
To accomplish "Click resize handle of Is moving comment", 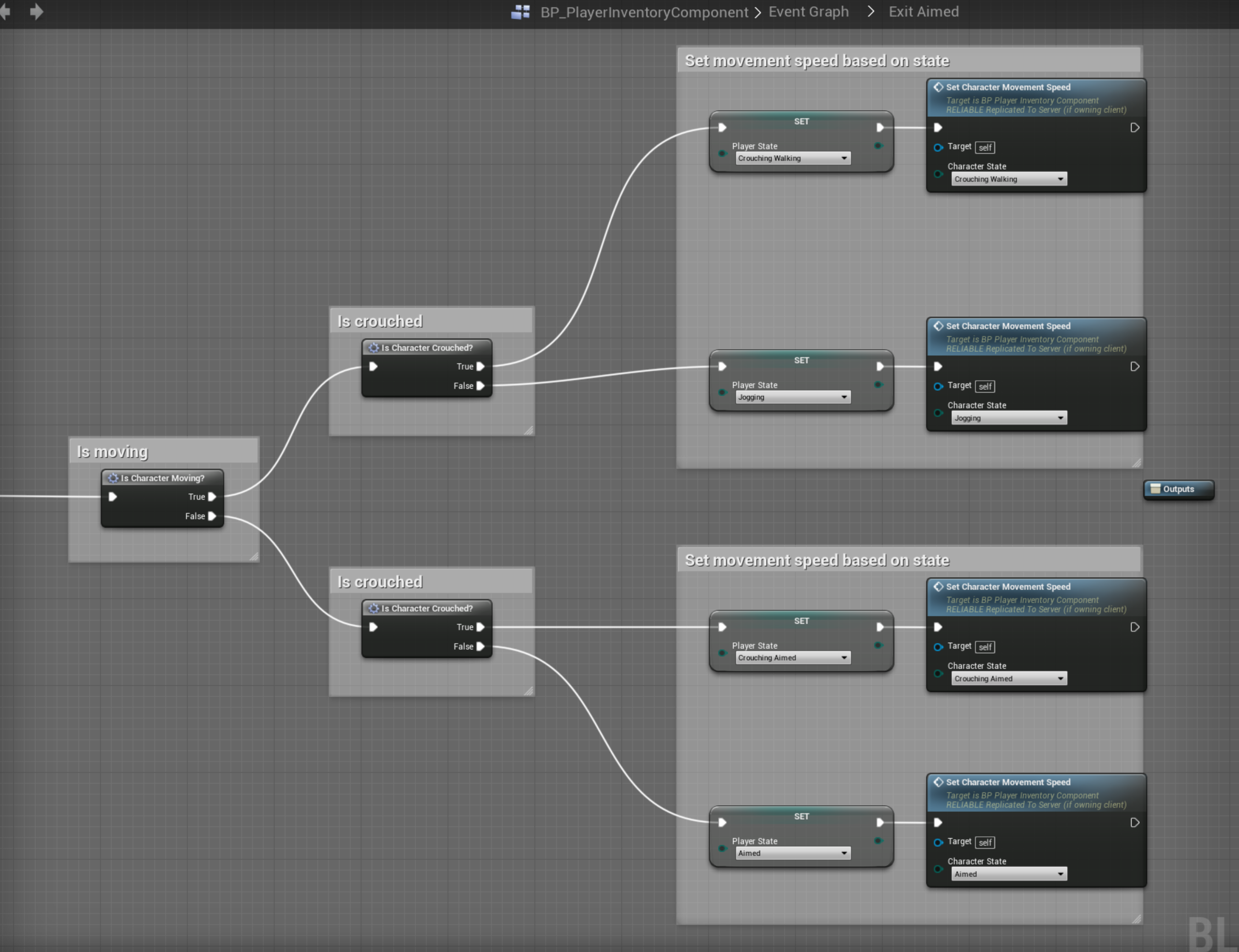I will 254,556.
